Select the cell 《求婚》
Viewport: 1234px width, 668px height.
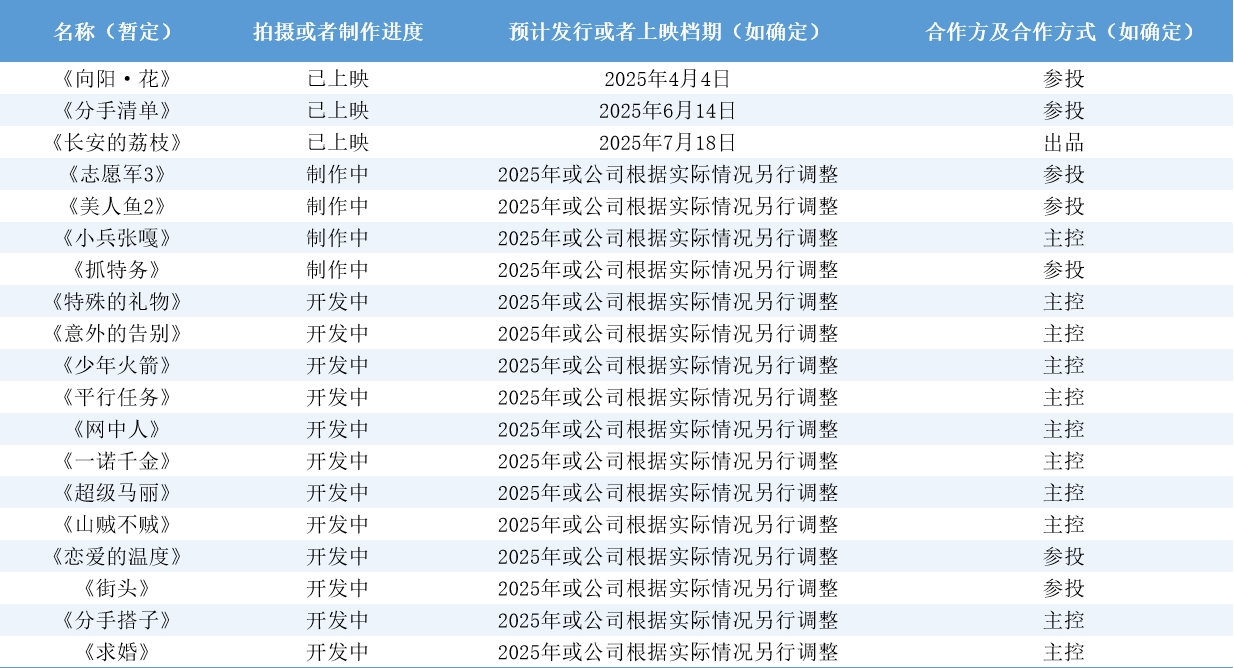116,652
